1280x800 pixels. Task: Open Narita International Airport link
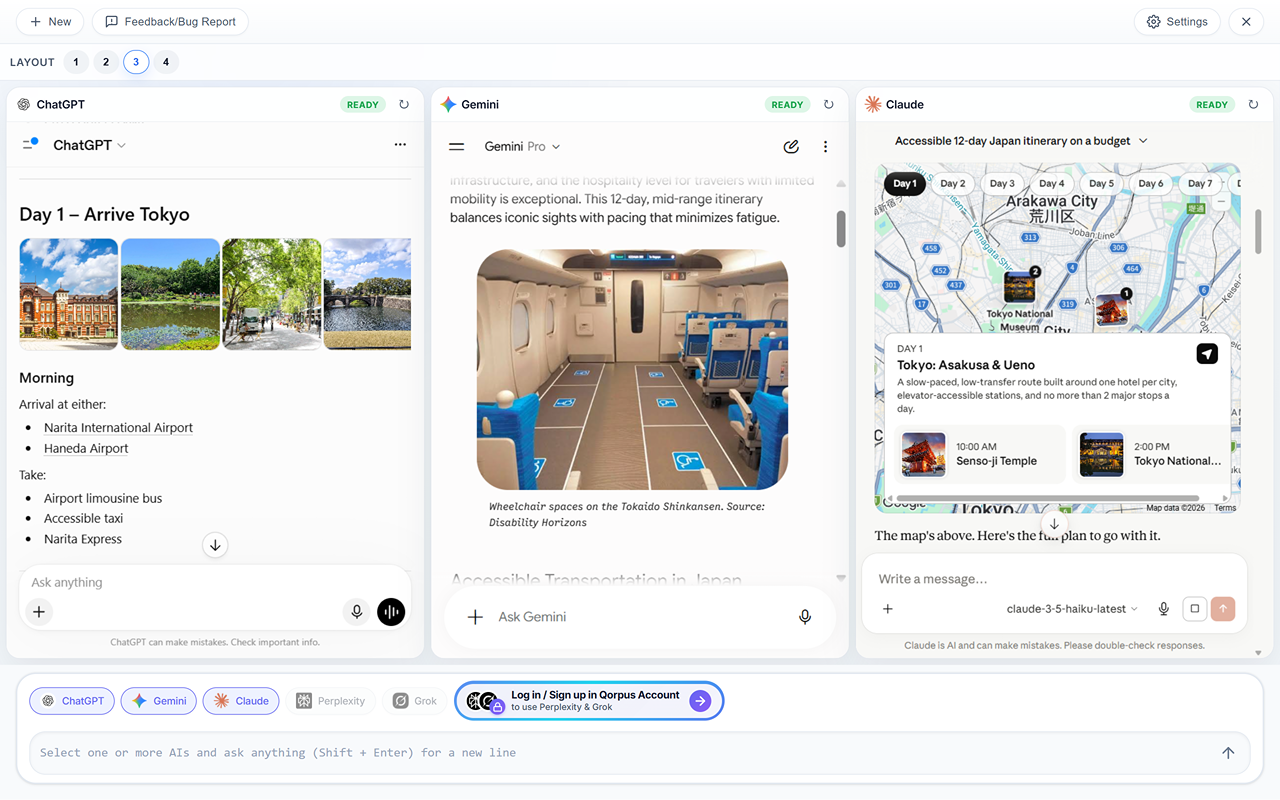pyautogui.click(x=118, y=427)
